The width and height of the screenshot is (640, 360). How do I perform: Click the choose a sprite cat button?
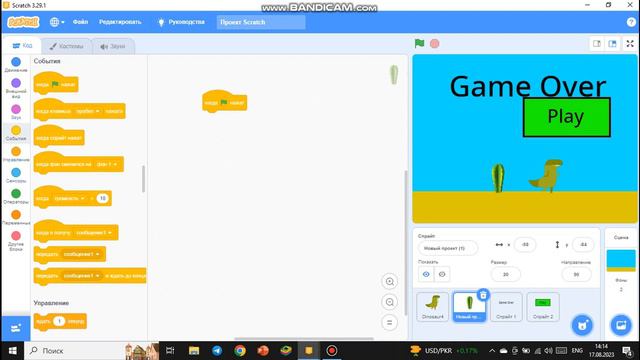pyautogui.click(x=582, y=325)
